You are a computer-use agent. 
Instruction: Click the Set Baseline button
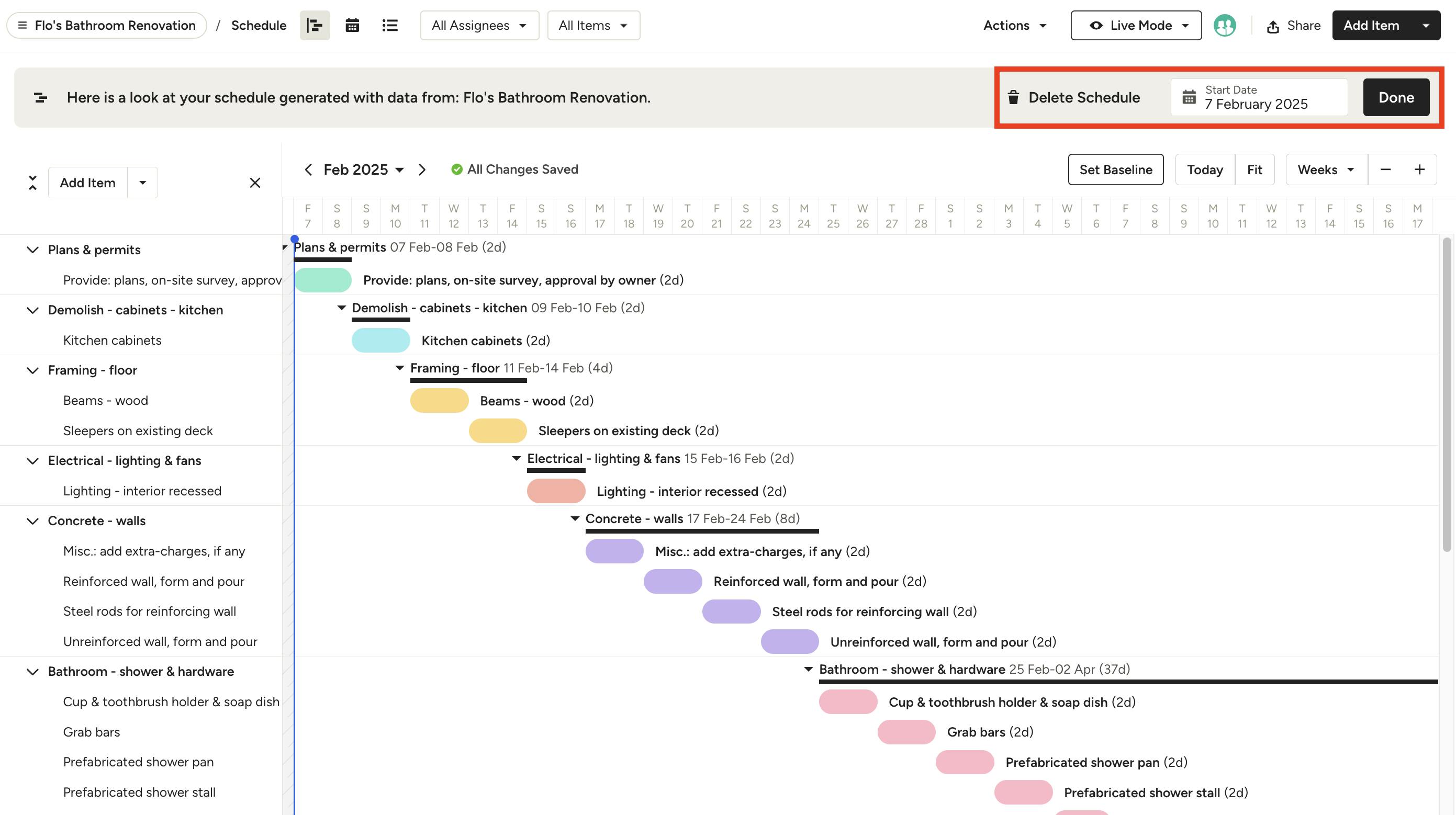coord(1115,169)
